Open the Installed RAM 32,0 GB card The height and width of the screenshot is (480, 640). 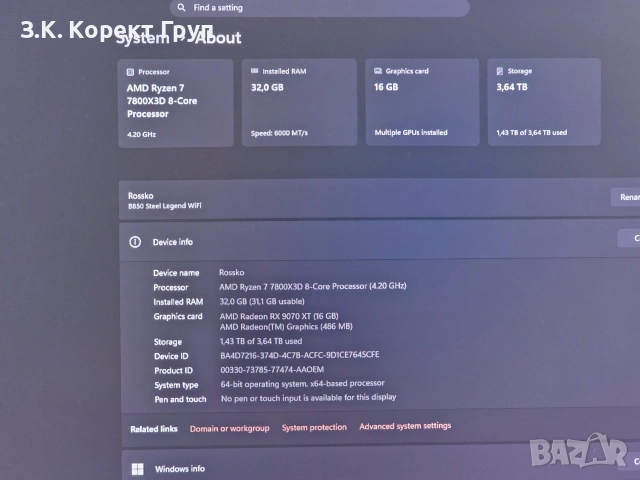pos(300,102)
